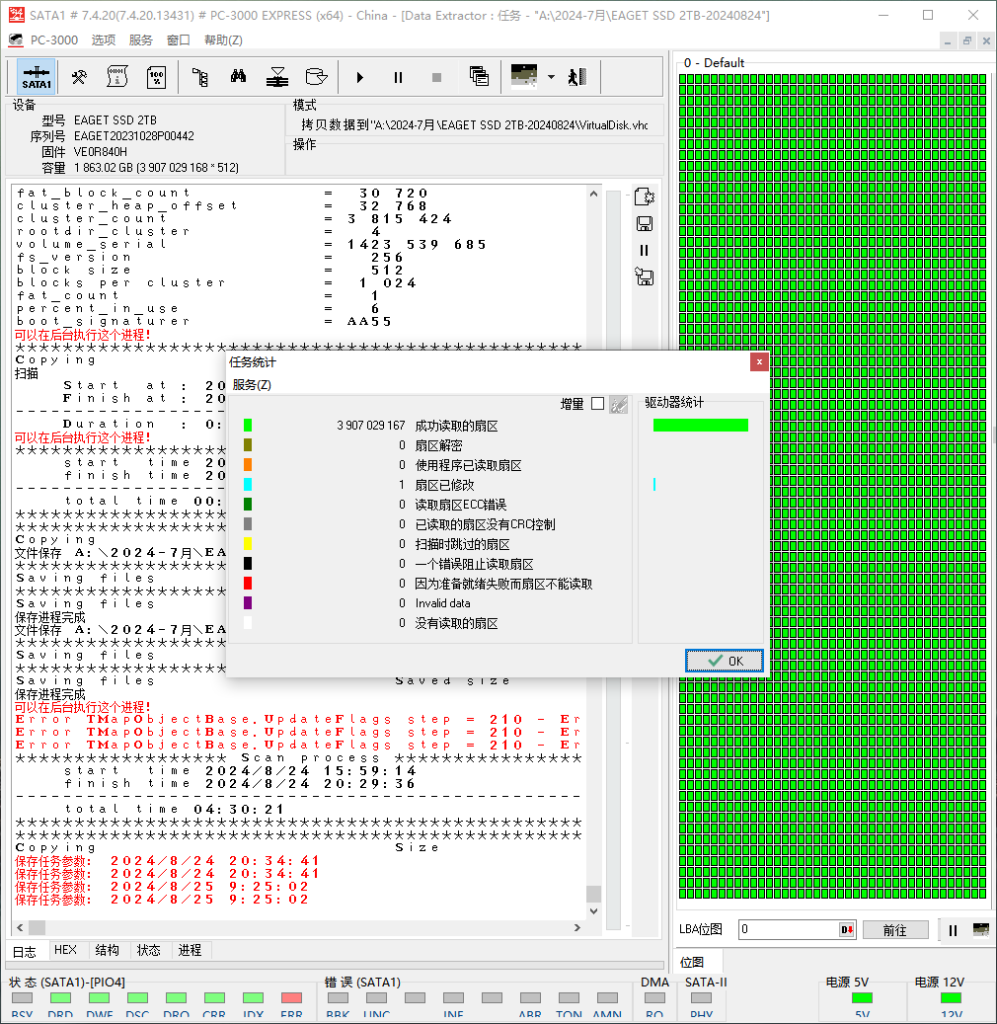Click the orange swatch for 使用程序已读取扇区
The width and height of the screenshot is (997, 1024).
click(247, 464)
